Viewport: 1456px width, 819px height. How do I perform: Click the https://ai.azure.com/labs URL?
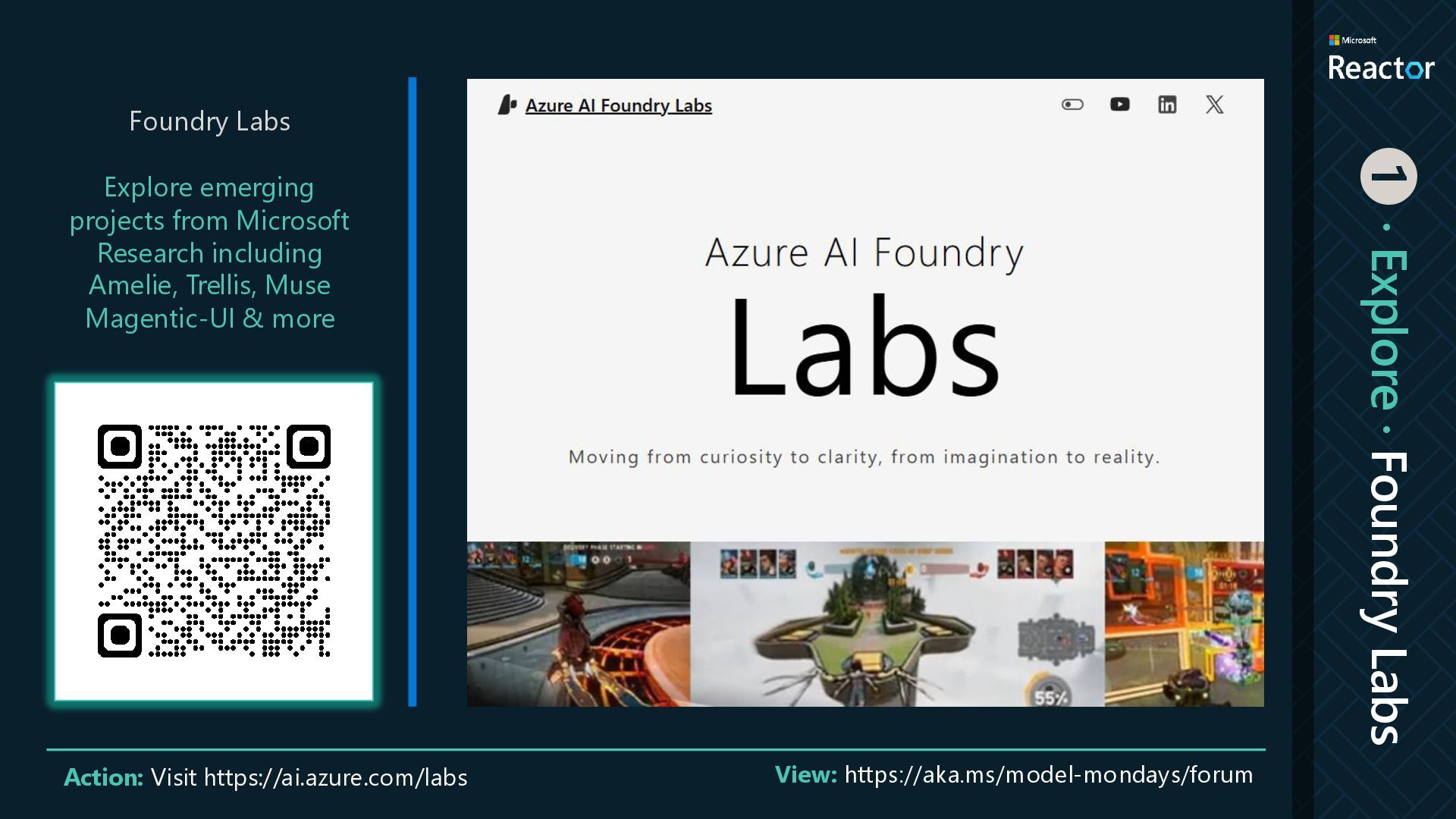tap(336, 777)
